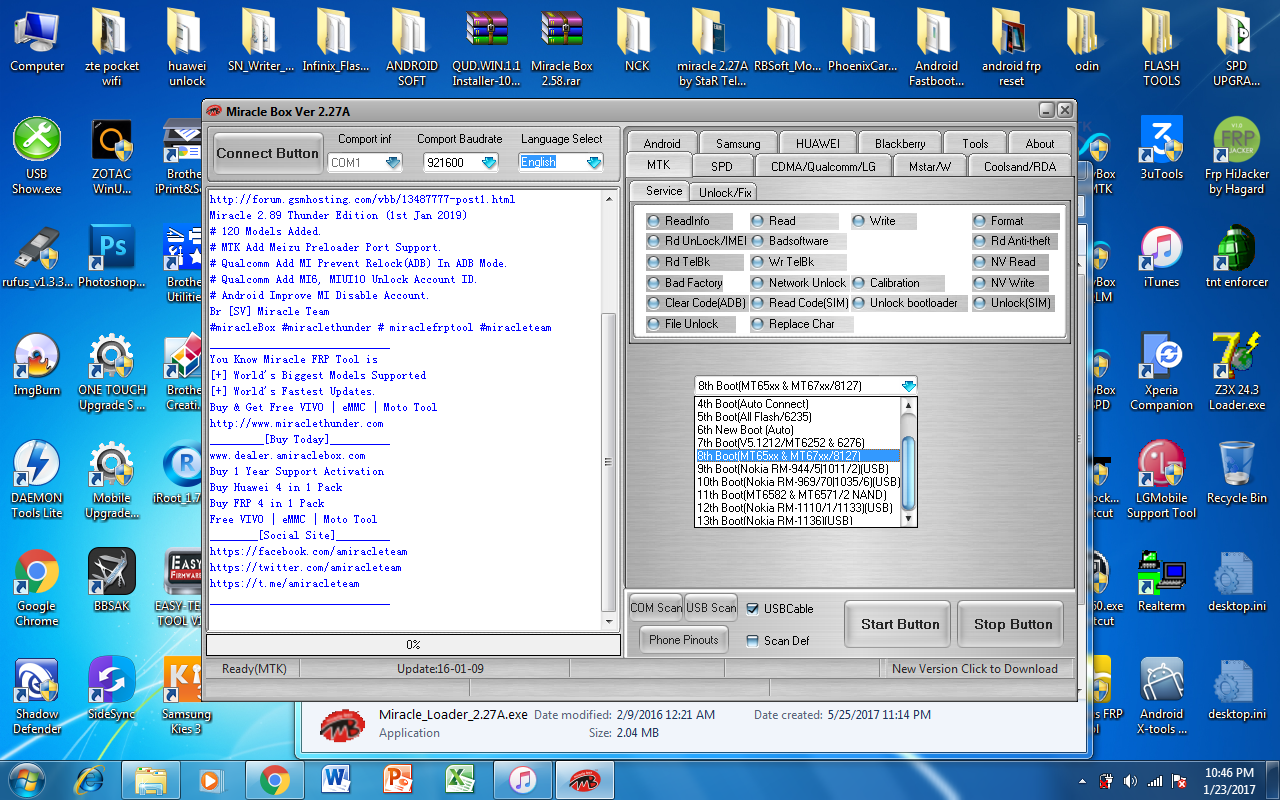Click New Version Click to Download
This screenshot has width=1280, height=800.
[974, 669]
